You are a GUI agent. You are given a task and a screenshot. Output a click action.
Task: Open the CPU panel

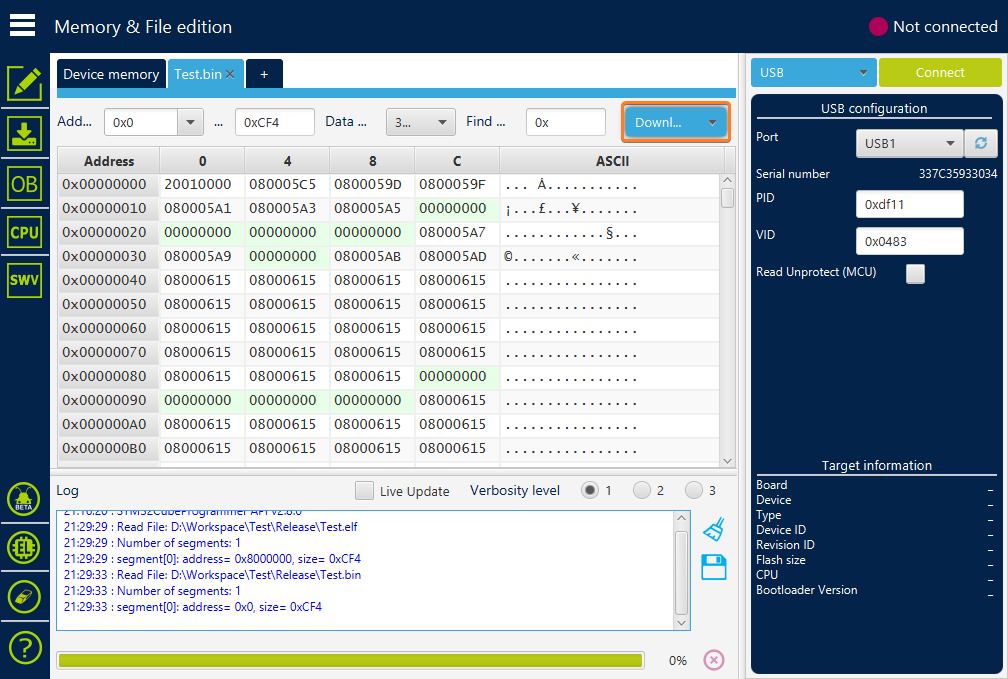pos(24,232)
